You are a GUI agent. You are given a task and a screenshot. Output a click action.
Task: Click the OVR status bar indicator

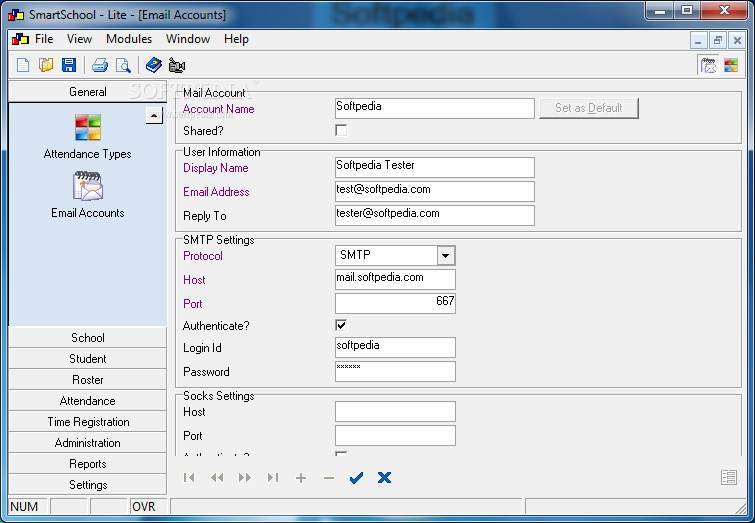(148, 507)
